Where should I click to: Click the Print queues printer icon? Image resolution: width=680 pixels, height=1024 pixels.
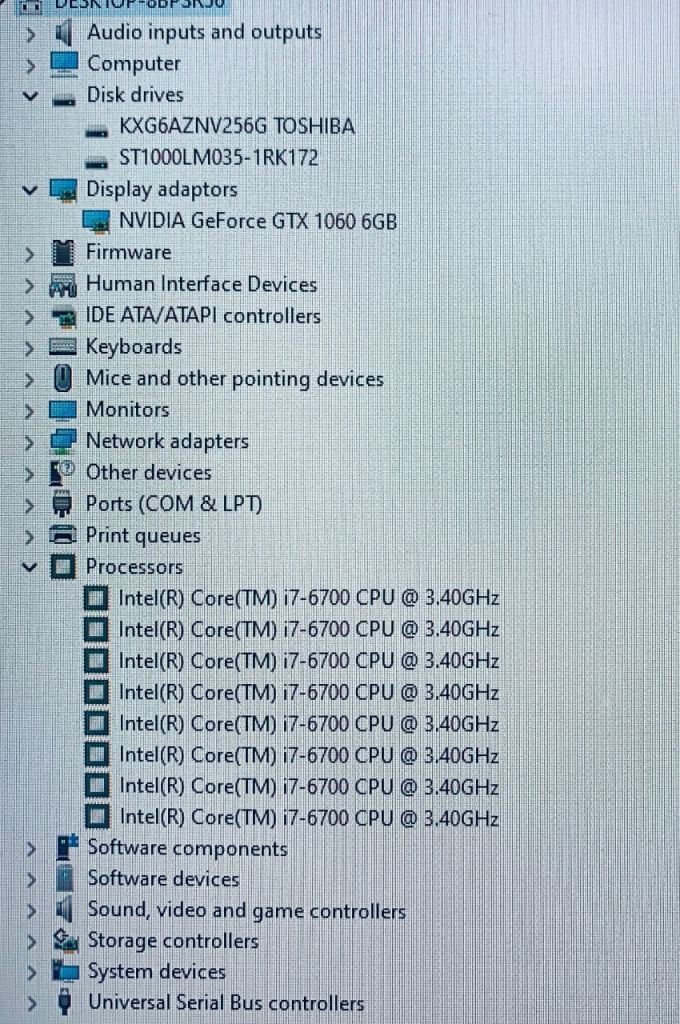click(63, 536)
